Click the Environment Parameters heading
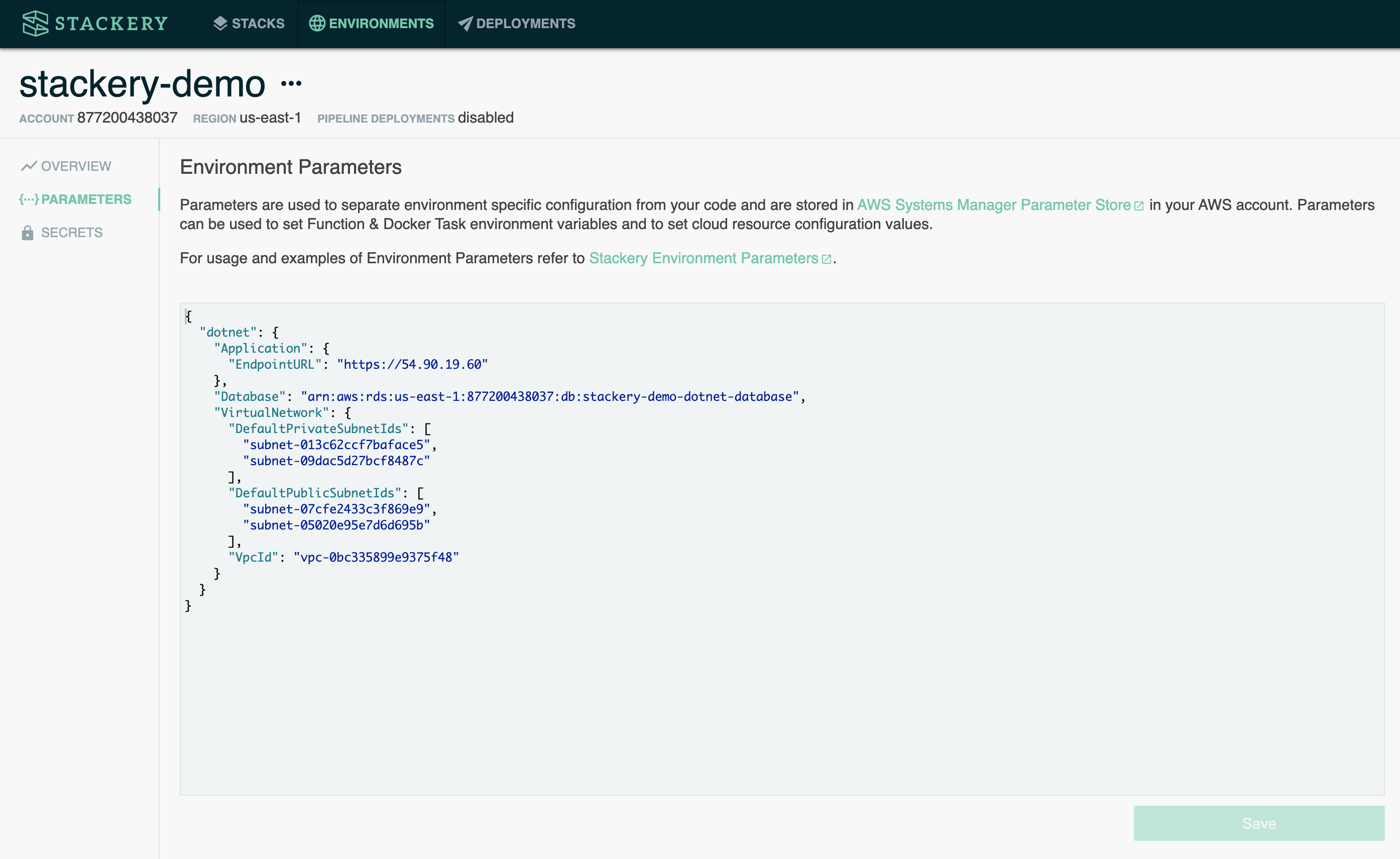The width and height of the screenshot is (1400, 859). [x=291, y=167]
